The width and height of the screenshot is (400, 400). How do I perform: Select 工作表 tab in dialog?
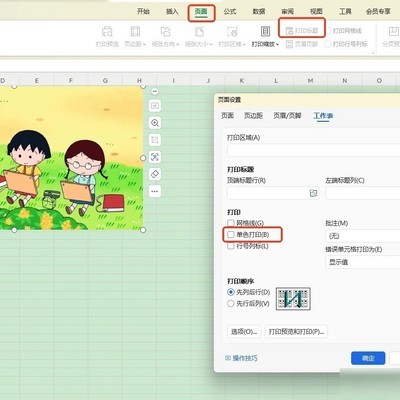click(x=323, y=116)
